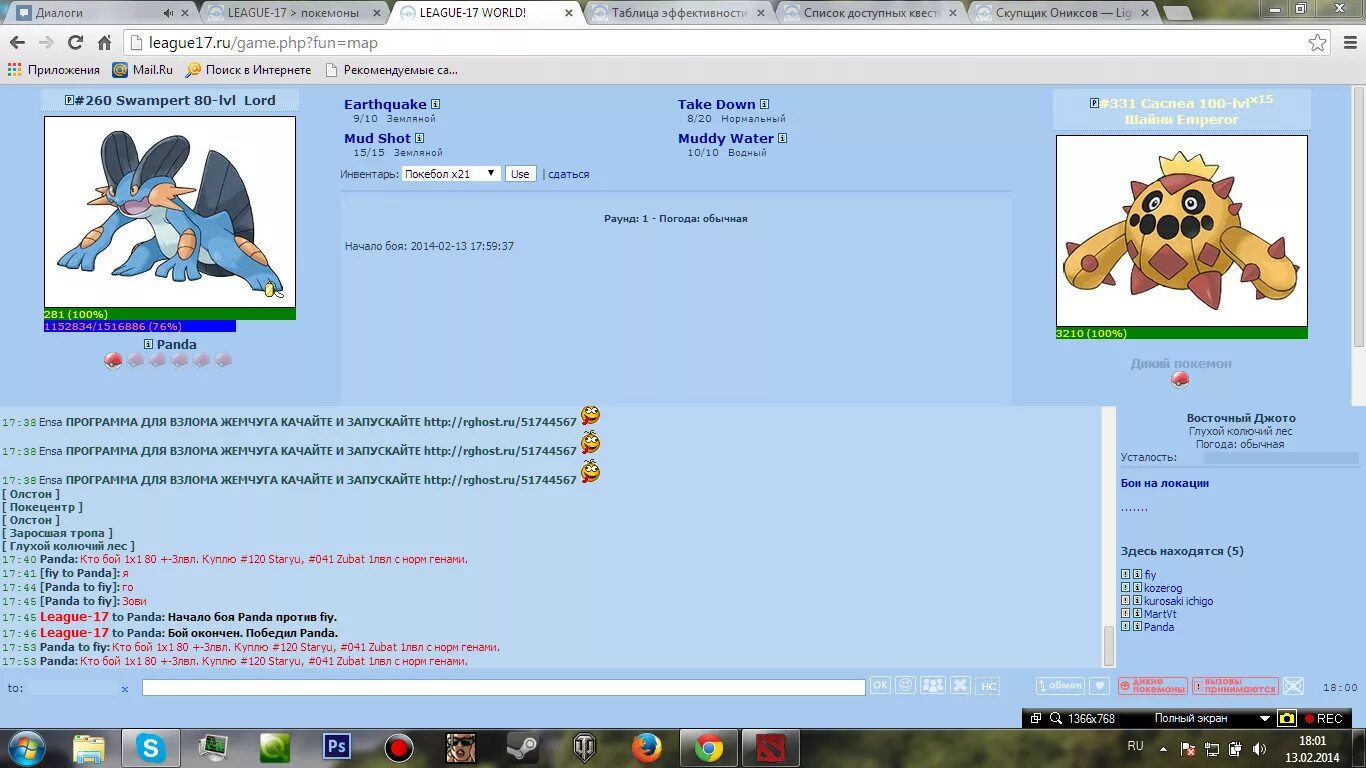Click the OK send button in chat
The height and width of the screenshot is (768, 1366).
(x=880, y=685)
